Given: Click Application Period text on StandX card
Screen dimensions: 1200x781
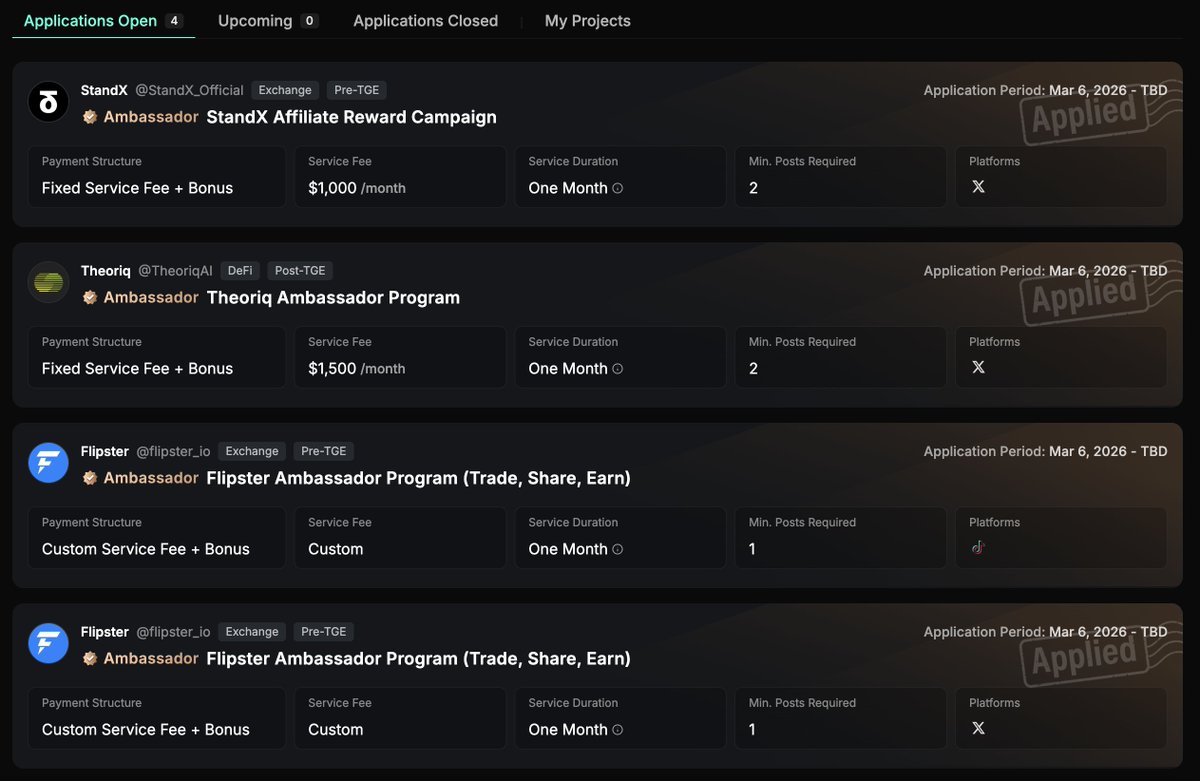Looking at the screenshot, I should click(x=1045, y=90).
